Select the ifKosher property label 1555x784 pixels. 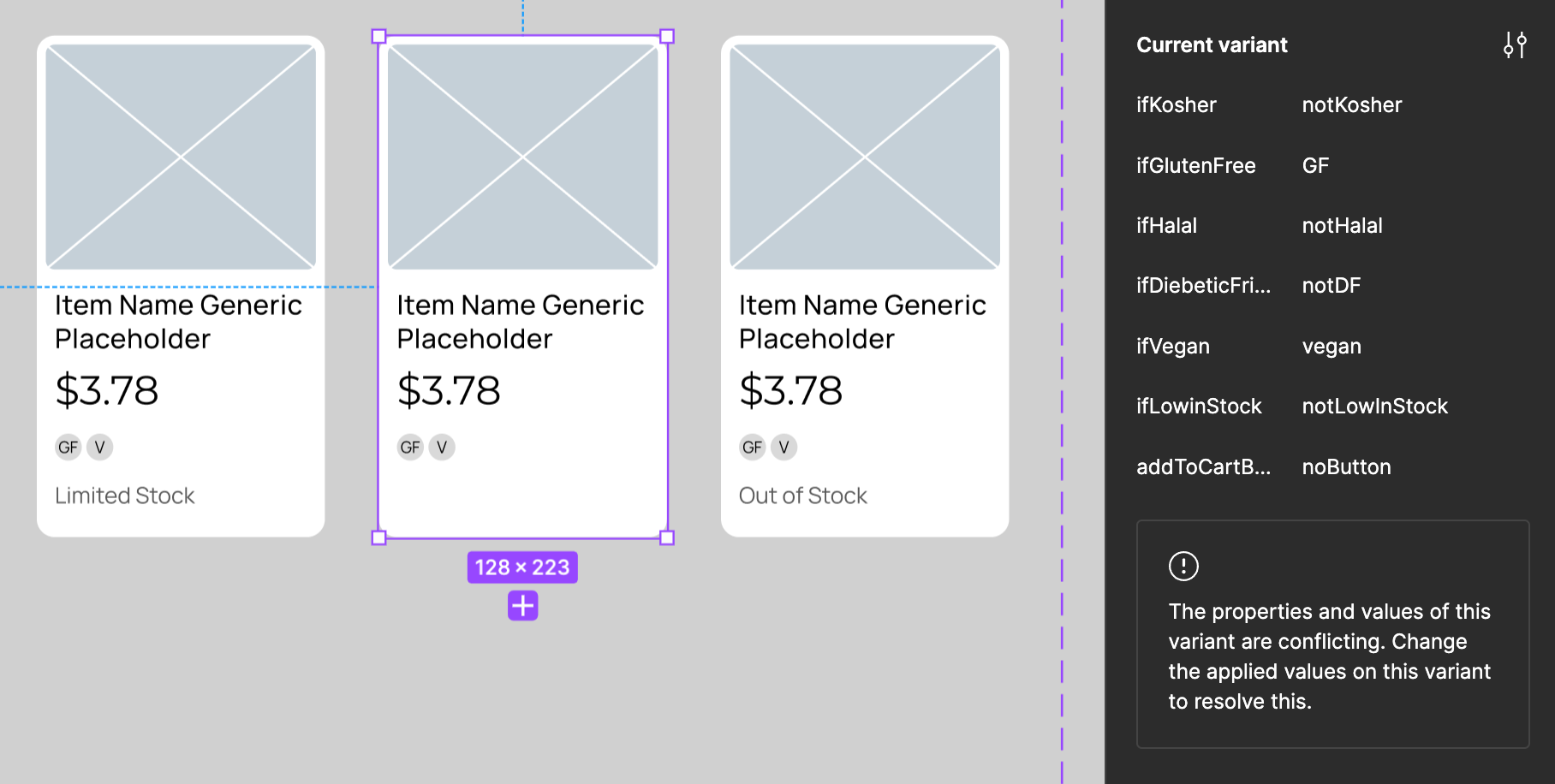tap(1176, 105)
